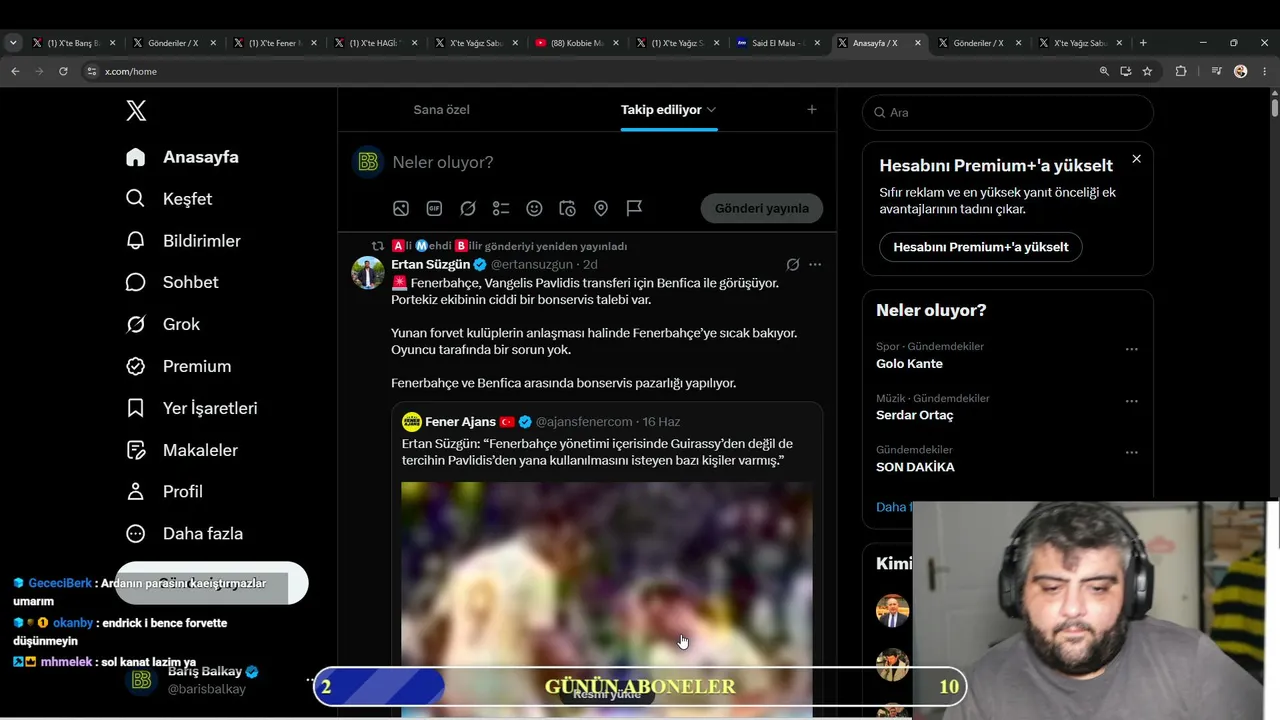Use Grok icon in the post composer
Image resolution: width=1280 pixels, height=720 pixels.
tap(468, 208)
